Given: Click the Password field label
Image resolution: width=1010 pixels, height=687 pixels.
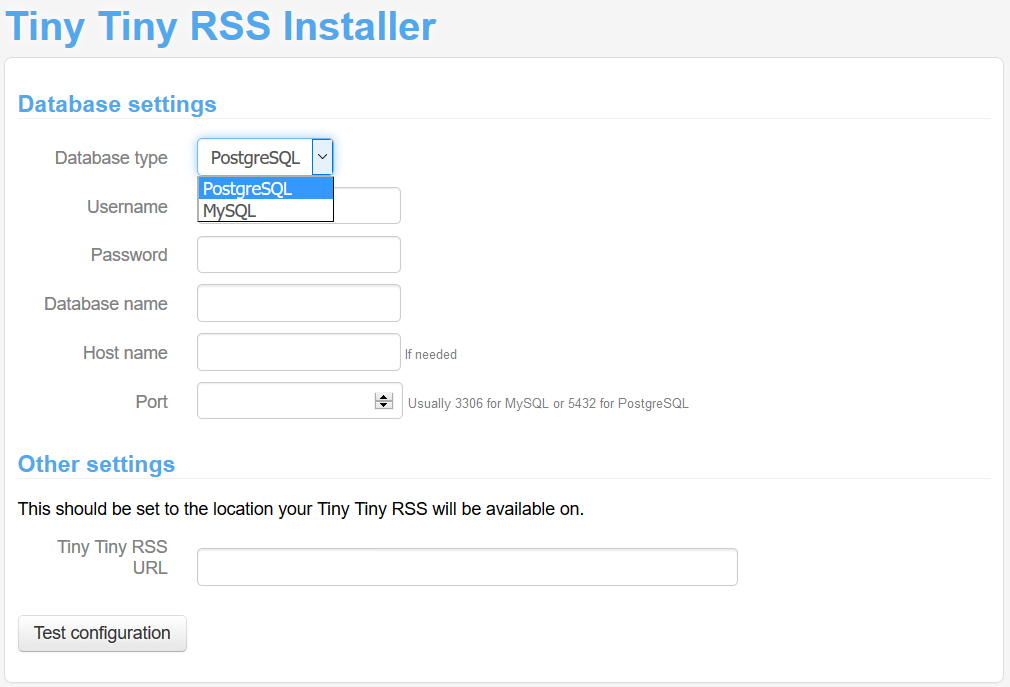Looking at the screenshot, I should (x=129, y=255).
